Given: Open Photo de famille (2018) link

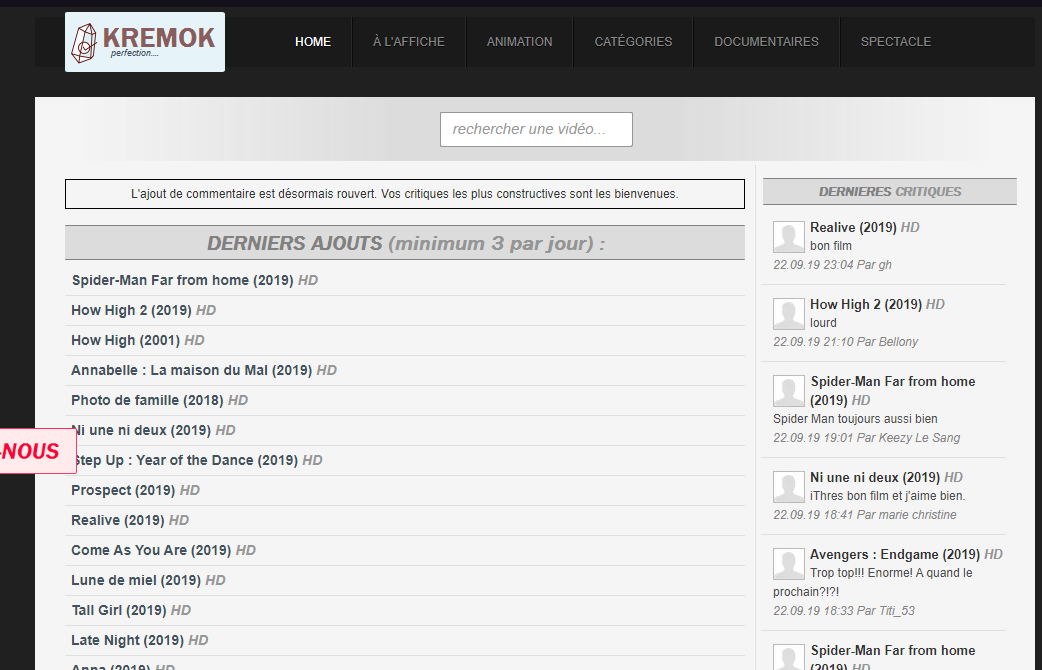Looking at the screenshot, I should click(x=159, y=400).
